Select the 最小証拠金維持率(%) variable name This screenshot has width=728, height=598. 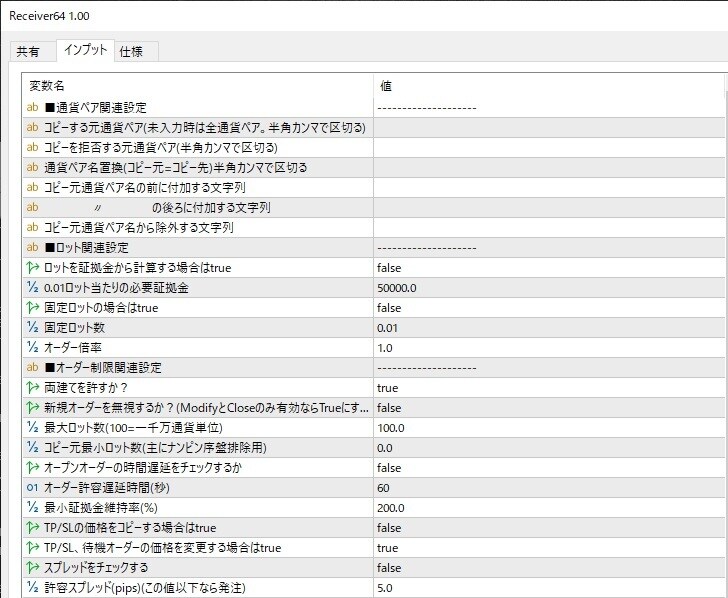click(x=101, y=507)
